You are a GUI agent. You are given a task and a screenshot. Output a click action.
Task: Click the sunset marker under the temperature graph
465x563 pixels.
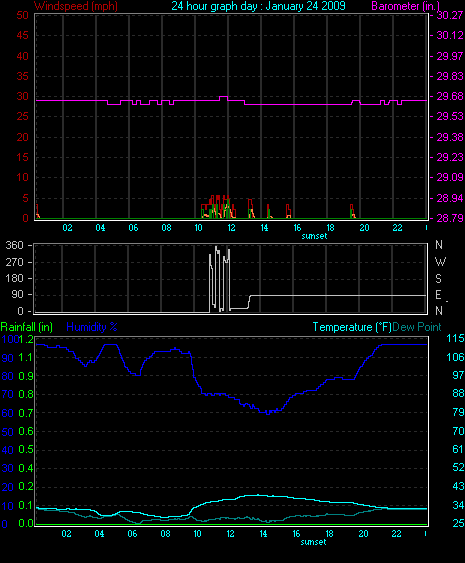coord(313,542)
